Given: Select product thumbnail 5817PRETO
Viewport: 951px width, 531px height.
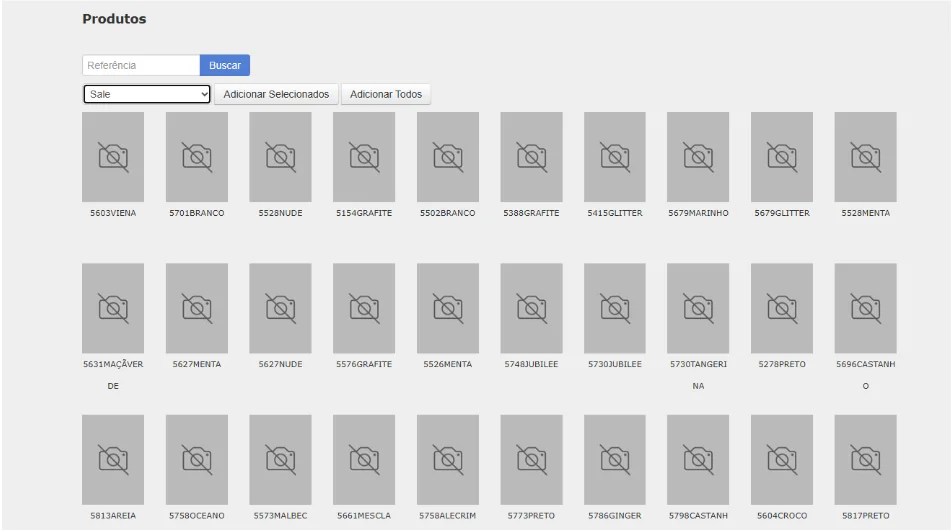Looking at the screenshot, I should [865, 459].
